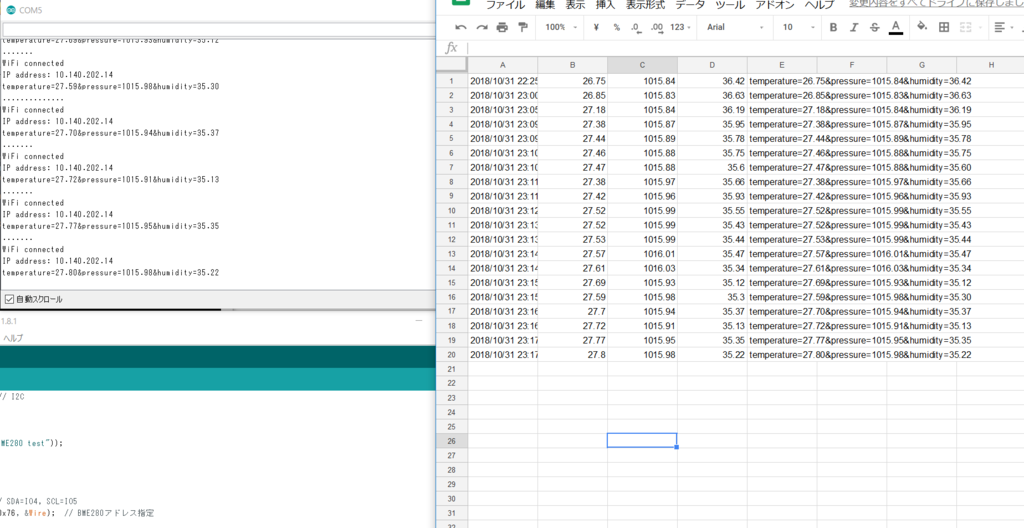
Task: Click row 14 temperature=27.61 query string
Action: [x=860, y=268]
